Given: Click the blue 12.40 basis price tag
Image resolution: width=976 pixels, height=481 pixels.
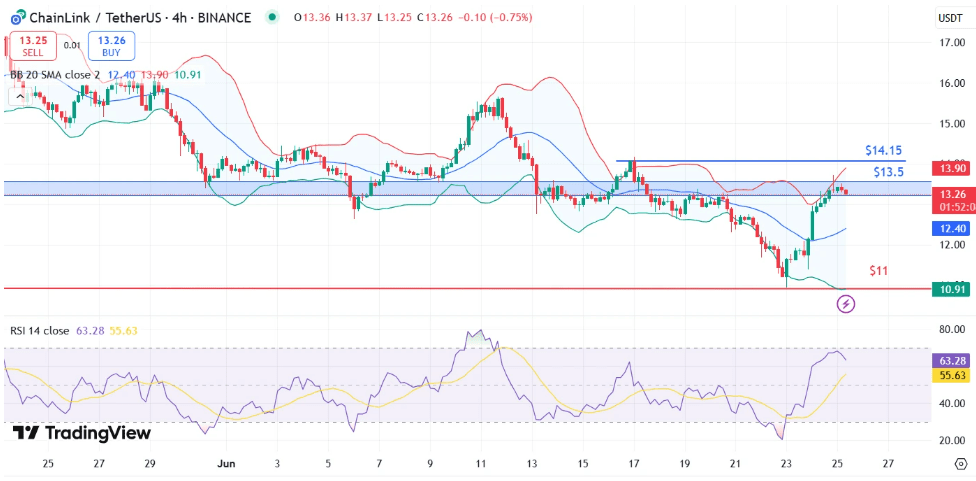Looking at the screenshot, I should click(950, 229).
